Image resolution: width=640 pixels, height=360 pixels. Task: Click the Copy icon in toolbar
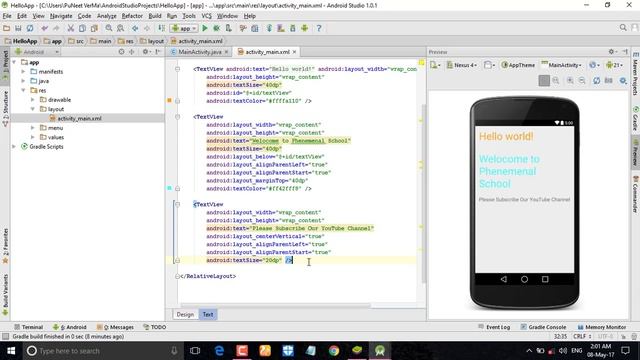(x=82, y=28)
